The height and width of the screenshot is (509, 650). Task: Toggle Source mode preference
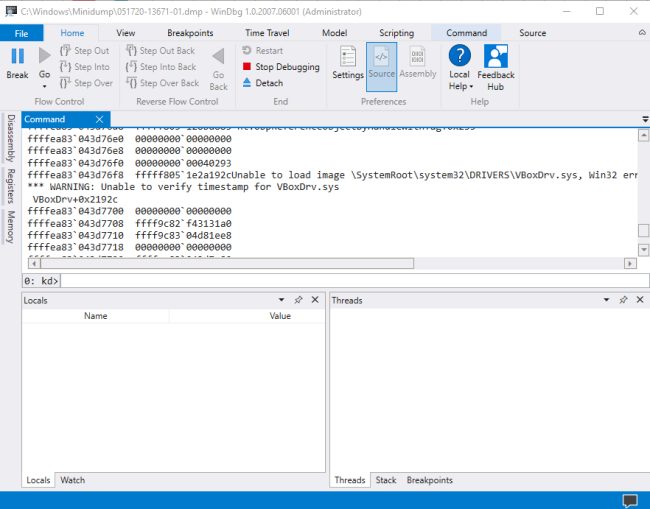point(381,67)
